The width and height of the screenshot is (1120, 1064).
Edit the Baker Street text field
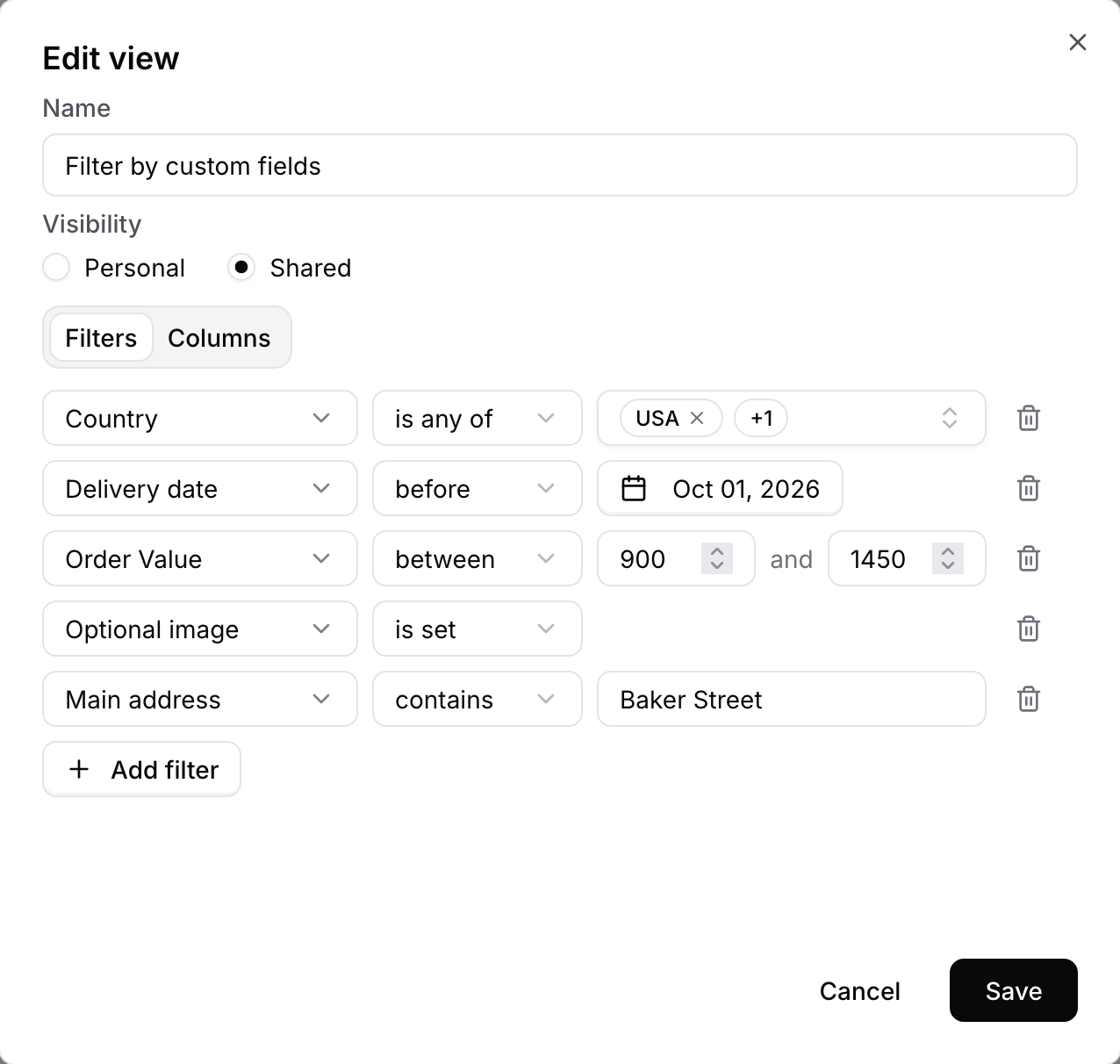click(792, 699)
